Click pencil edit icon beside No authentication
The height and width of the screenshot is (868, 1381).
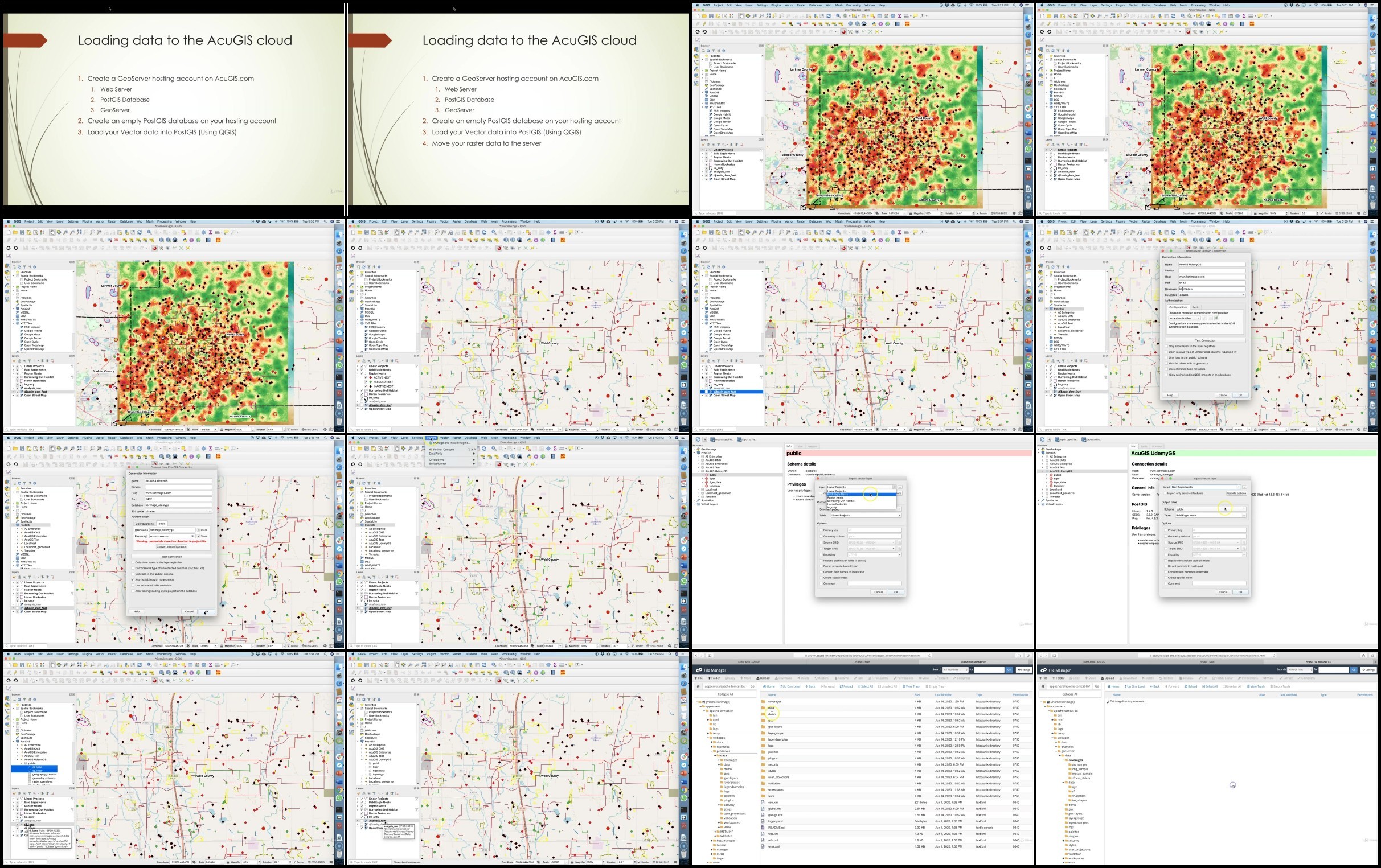1204,318
